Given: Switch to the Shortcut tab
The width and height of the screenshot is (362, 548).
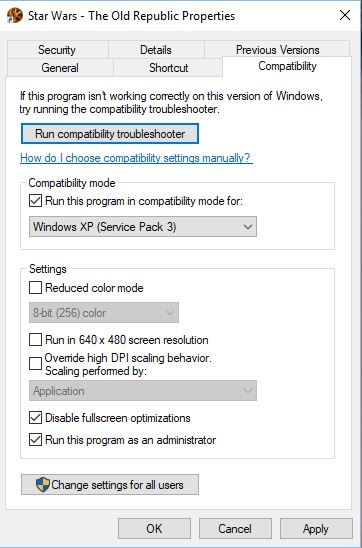Looking at the screenshot, I should tap(168, 67).
